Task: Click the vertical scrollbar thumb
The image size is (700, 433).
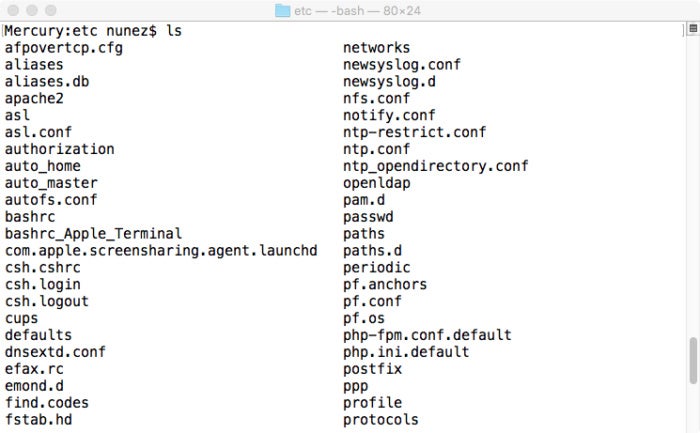Action: click(x=693, y=361)
